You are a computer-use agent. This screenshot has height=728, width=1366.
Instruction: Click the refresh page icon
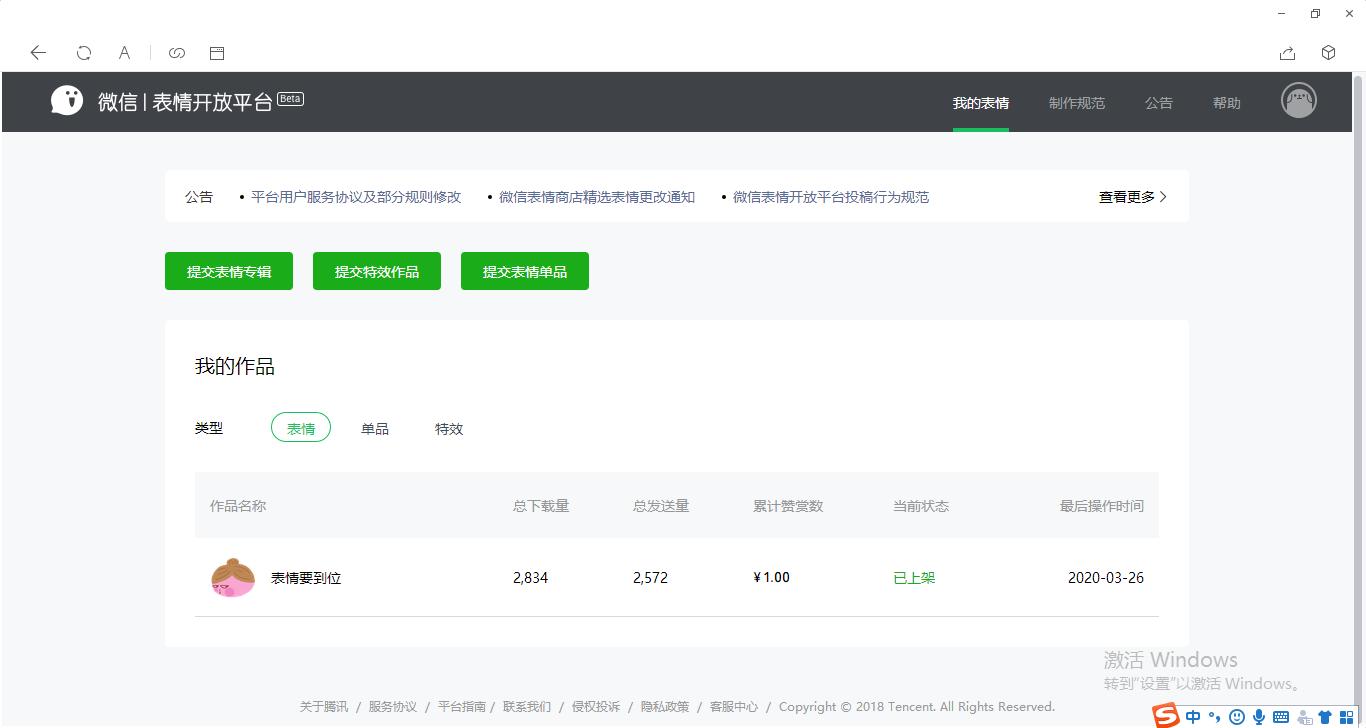84,53
